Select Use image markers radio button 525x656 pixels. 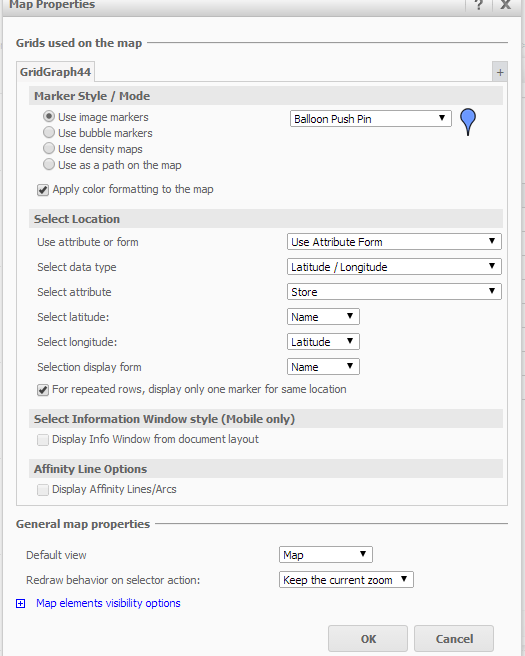(x=49, y=116)
